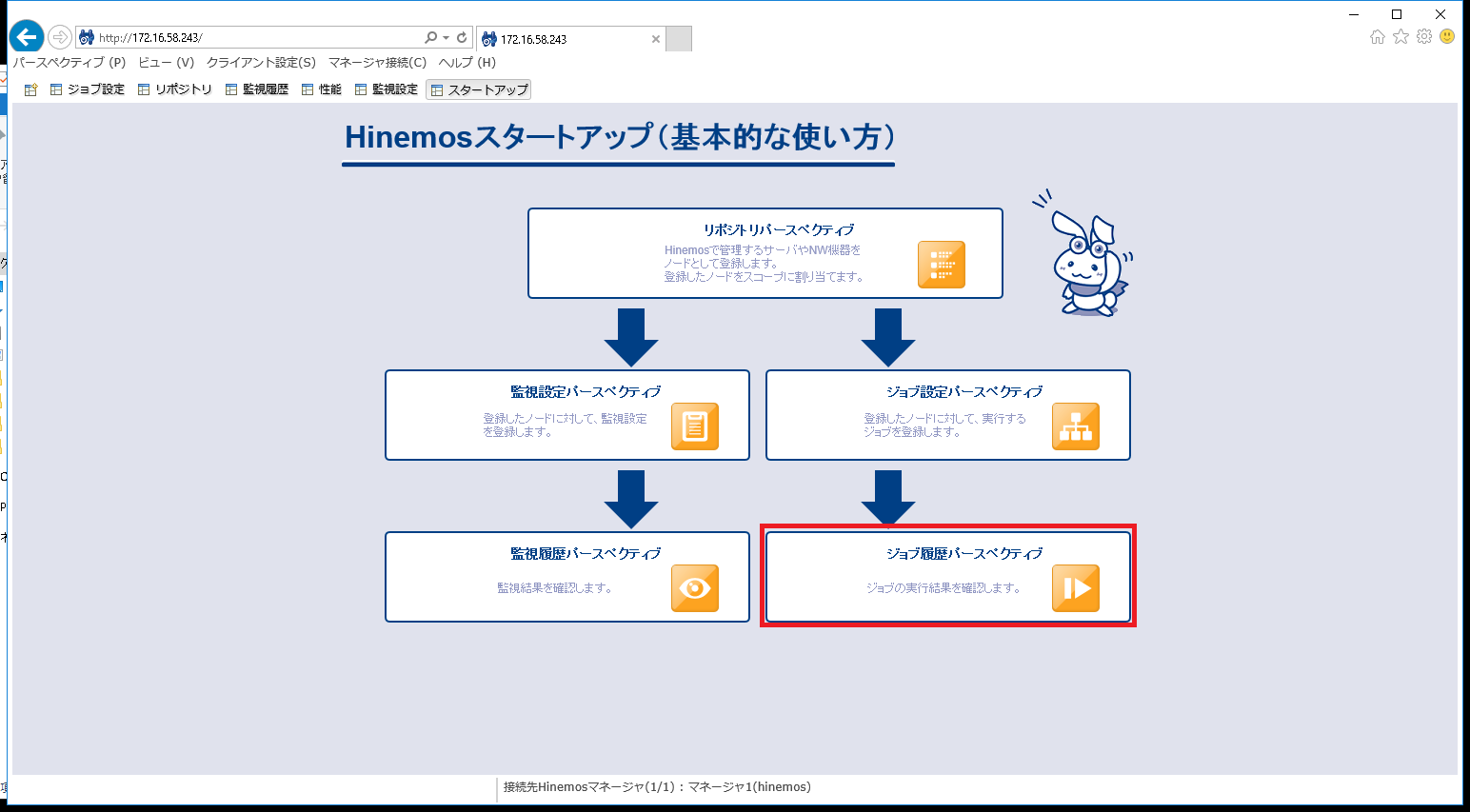The width and height of the screenshot is (1470, 812).
Task: Click the 監視履歴パースペクティブ card title
Action: (x=586, y=553)
